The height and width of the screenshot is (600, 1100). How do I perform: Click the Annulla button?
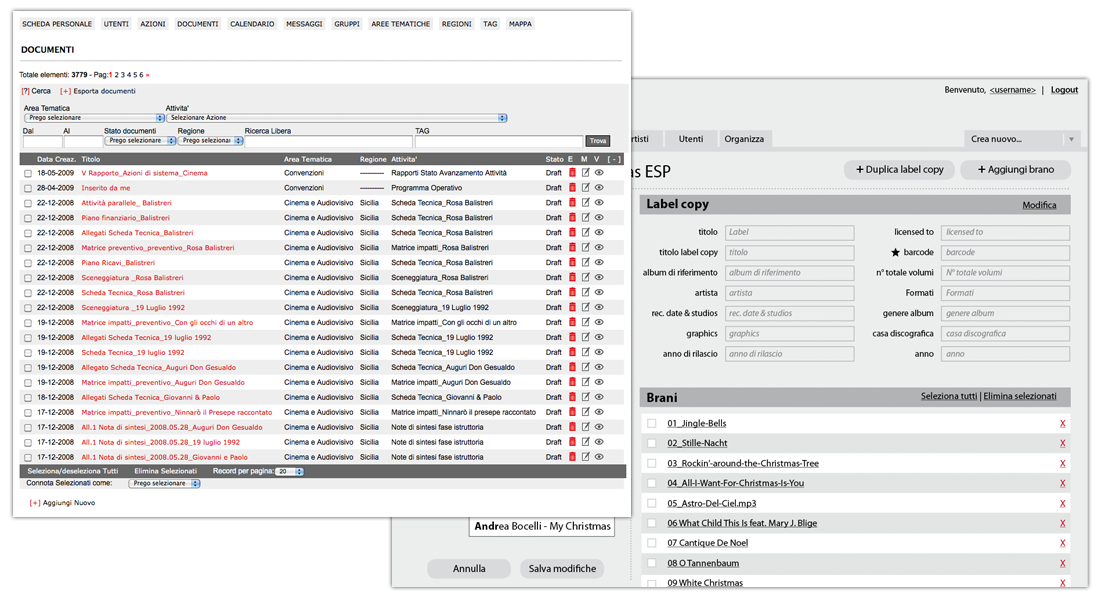point(469,568)
